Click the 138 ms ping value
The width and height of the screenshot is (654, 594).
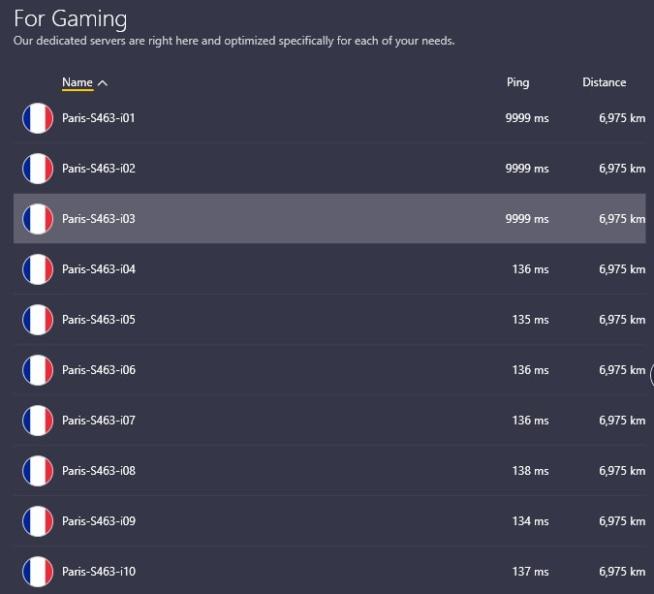[x=529, y=471]
